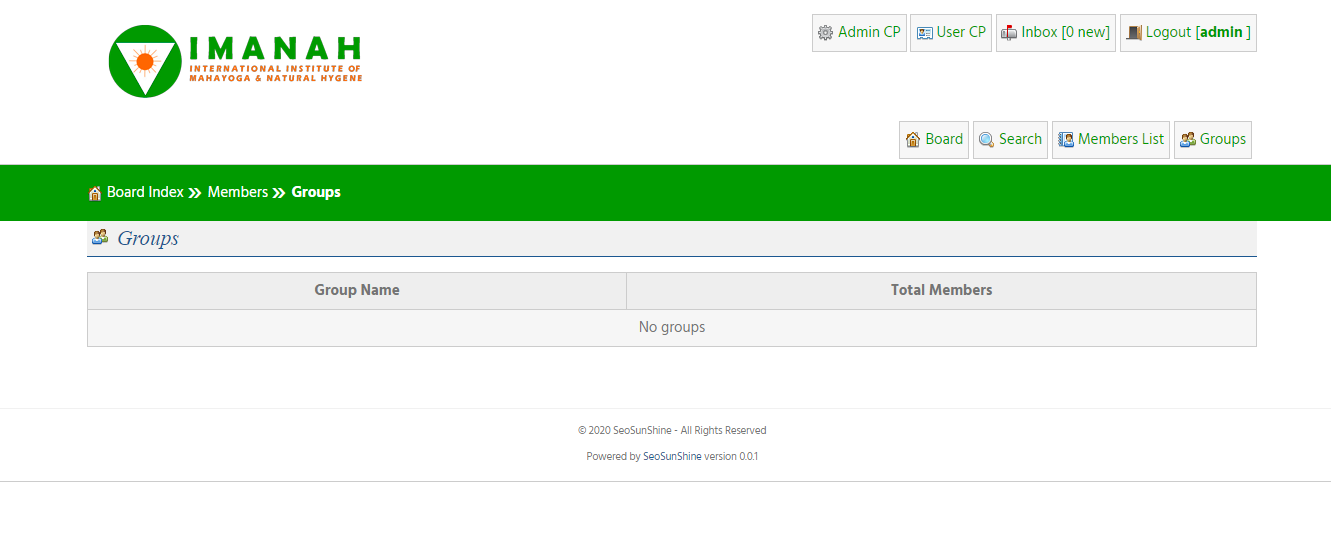Go to Board Index breadcrumb
This screenshot has width=1331, height=535.
coord(145,192)
